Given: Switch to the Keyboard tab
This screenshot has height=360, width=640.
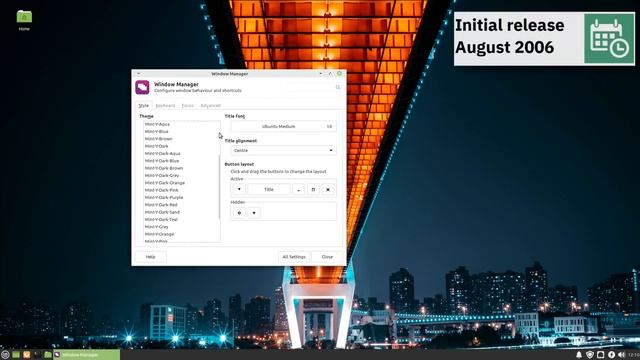Looking at the screenshot, I should click(x=165, y=105).
